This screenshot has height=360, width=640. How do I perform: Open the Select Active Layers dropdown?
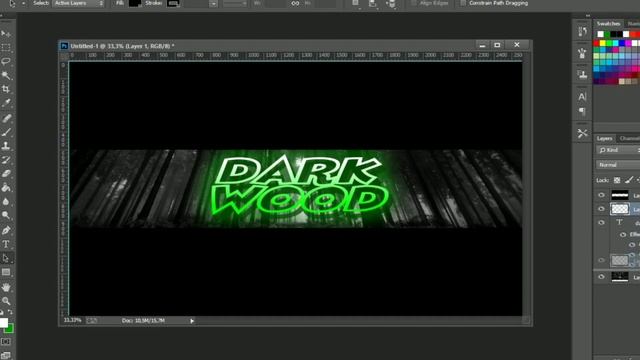(78, 3)
